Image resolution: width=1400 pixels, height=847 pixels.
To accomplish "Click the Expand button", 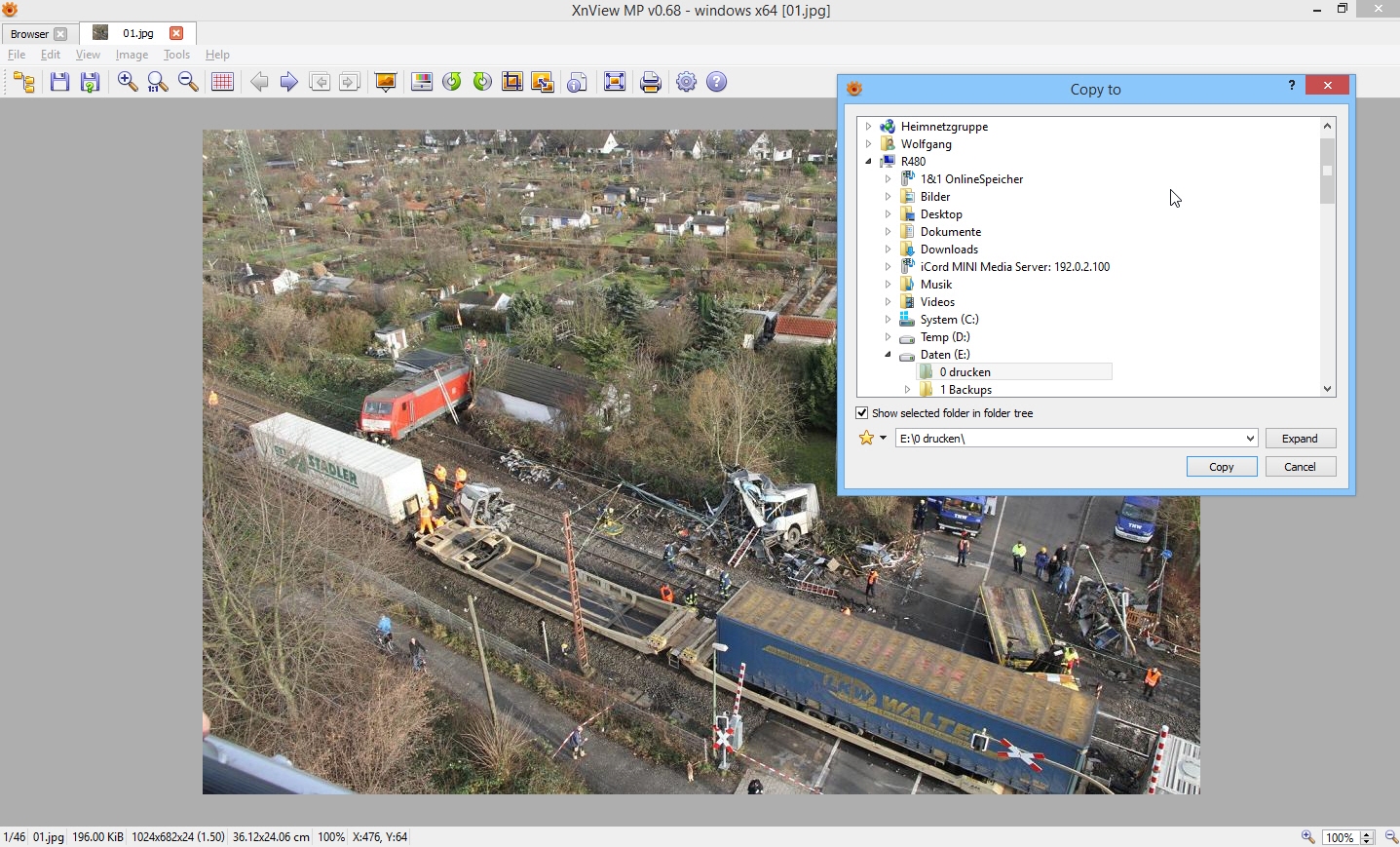I will click(x=1300, y=439).
